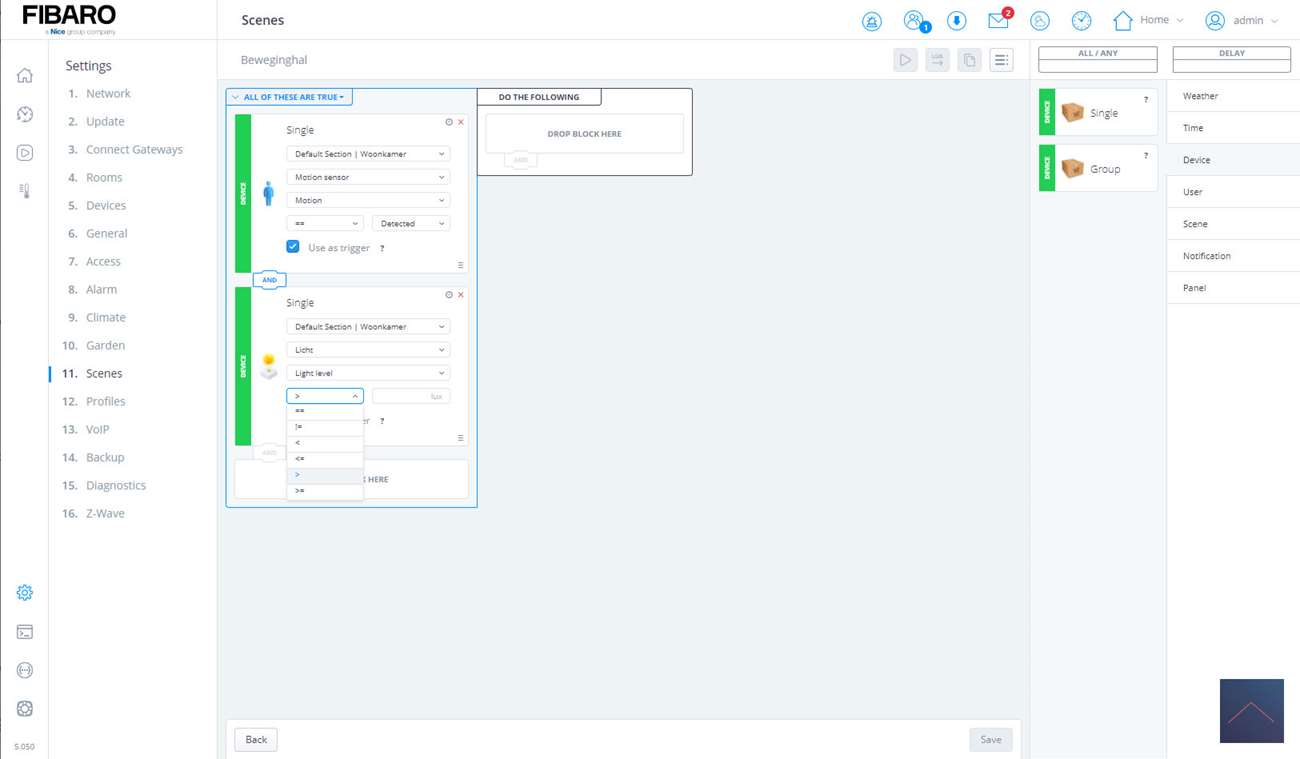Click the Back button
The image size is (1300, 759).
click(256, 739)
